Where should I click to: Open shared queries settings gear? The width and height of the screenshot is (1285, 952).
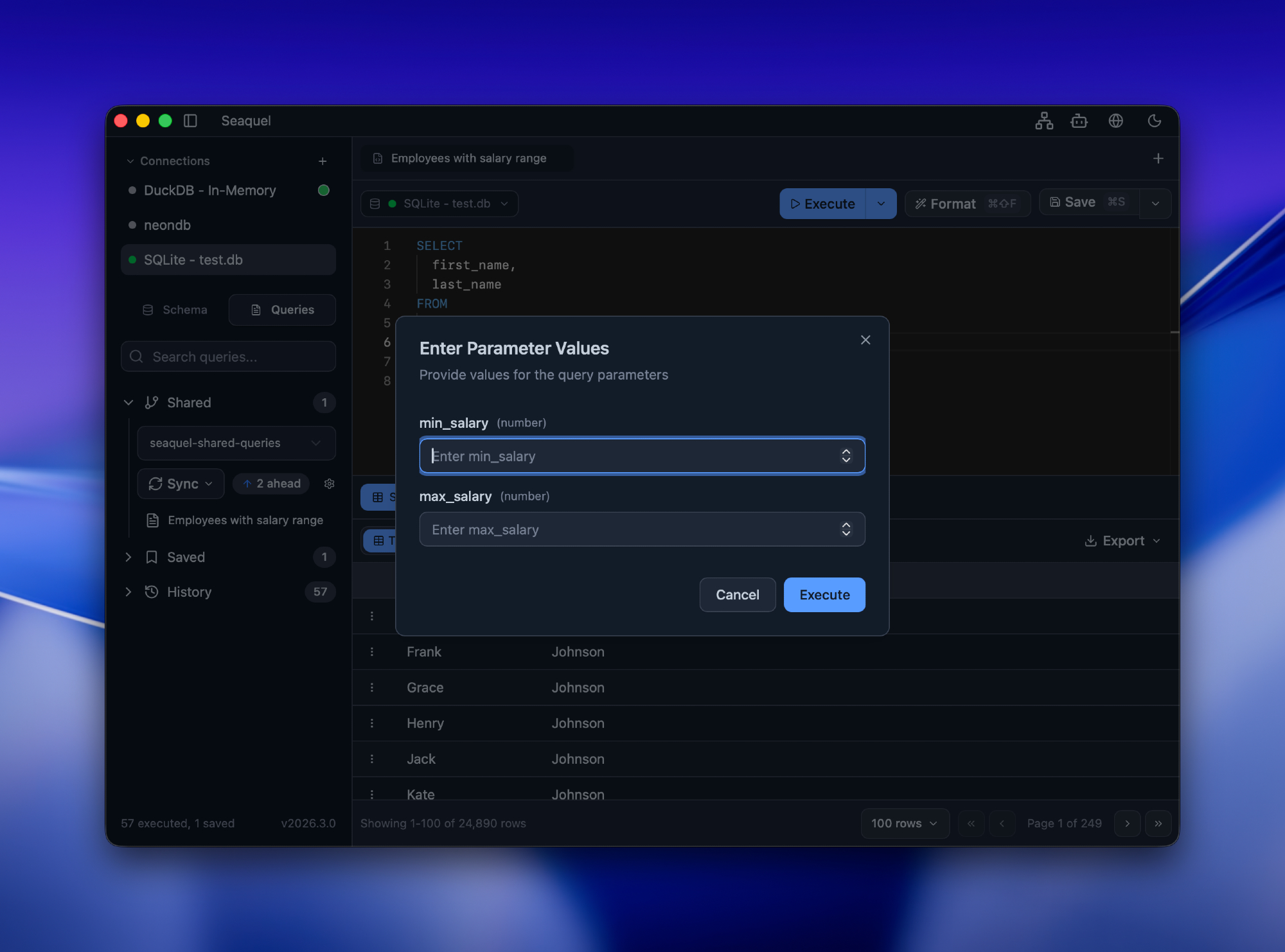click(330, 484)
